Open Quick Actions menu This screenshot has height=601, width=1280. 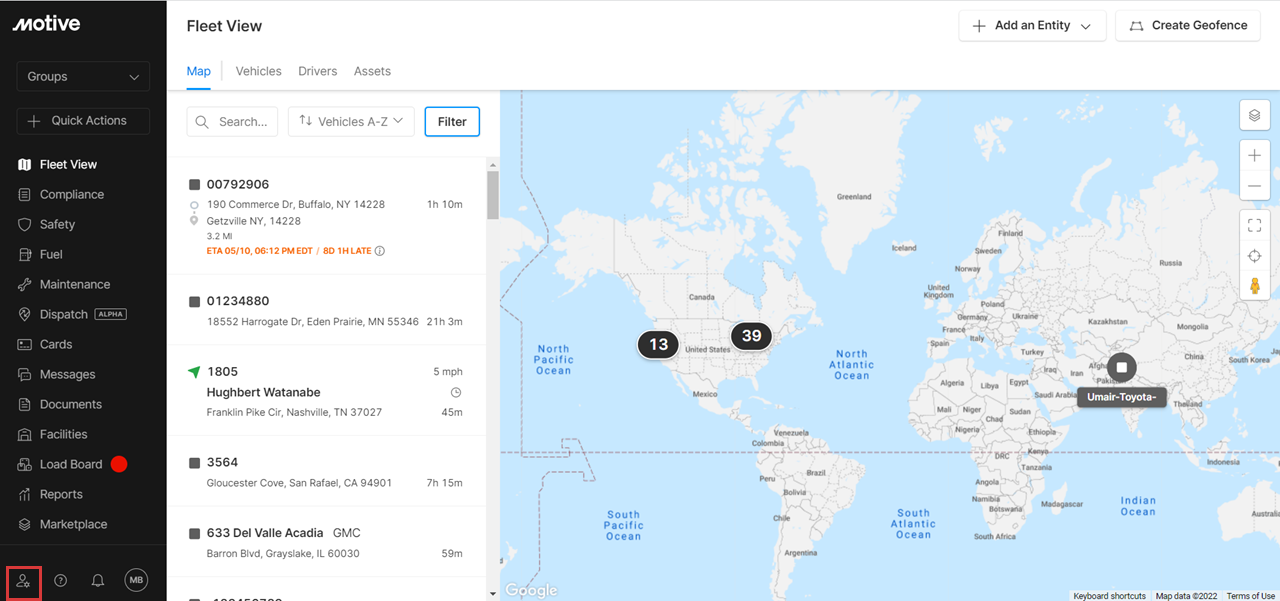pos(83,120)
